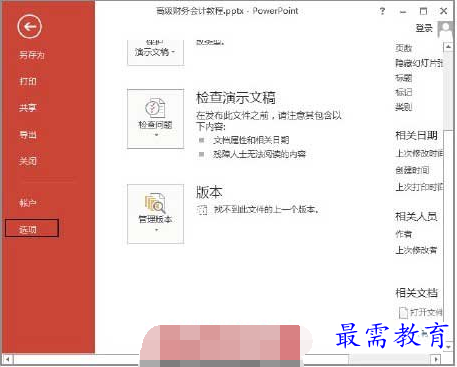Click the 相关人员 heading
The image size is (457, 367).
pos(416,217)
